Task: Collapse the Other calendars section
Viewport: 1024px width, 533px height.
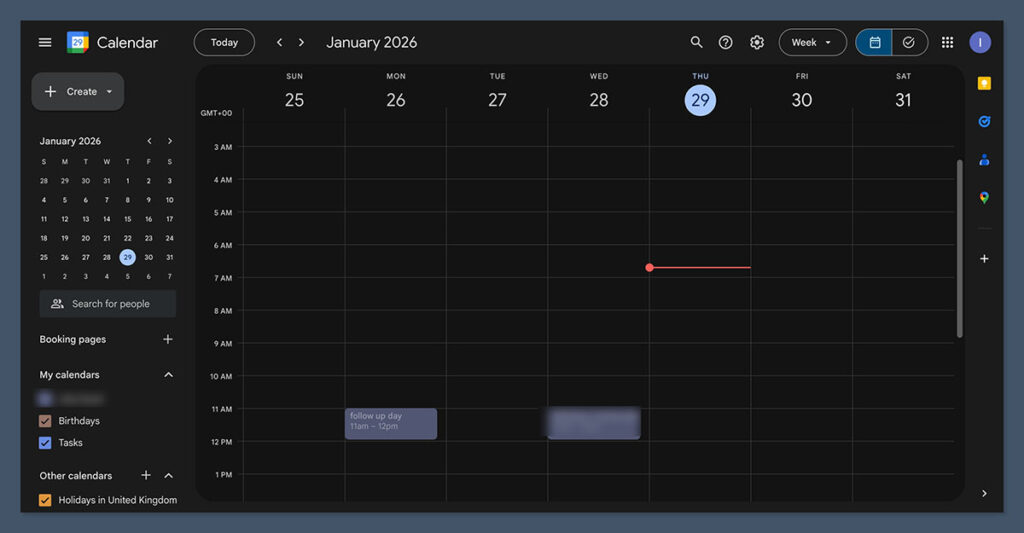Action: tap(168, 476)
